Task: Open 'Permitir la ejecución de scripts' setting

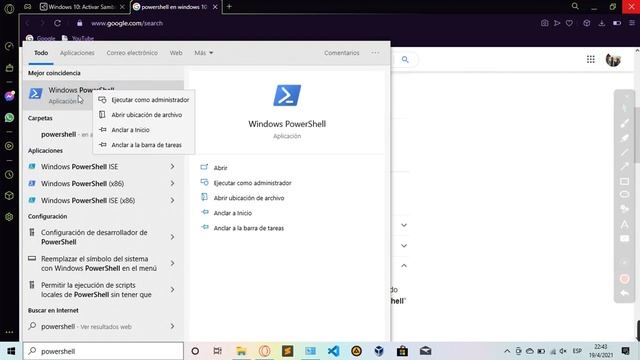Action: [x=96, y=290]
